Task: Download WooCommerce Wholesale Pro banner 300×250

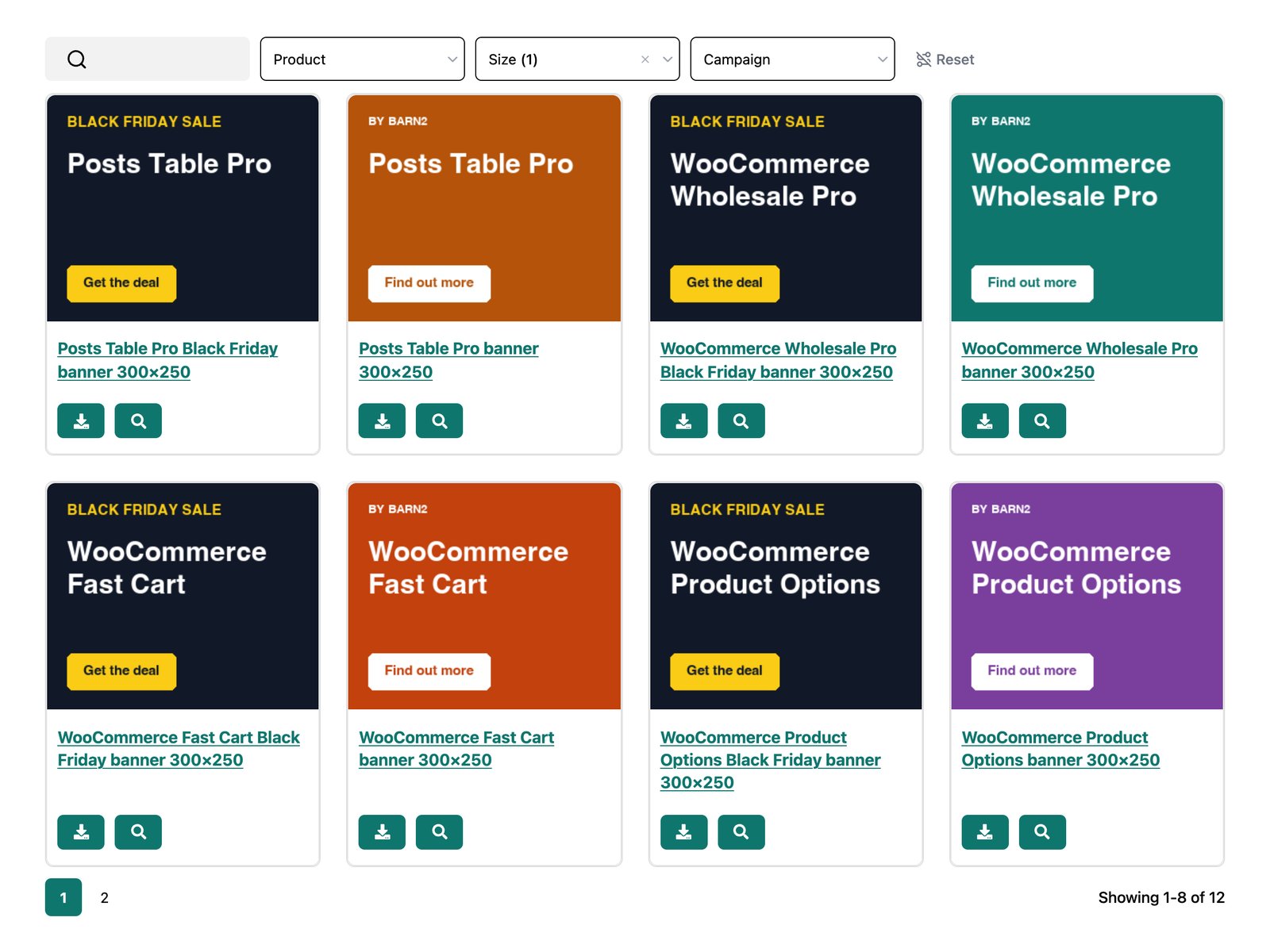Action: pos(985,420)
